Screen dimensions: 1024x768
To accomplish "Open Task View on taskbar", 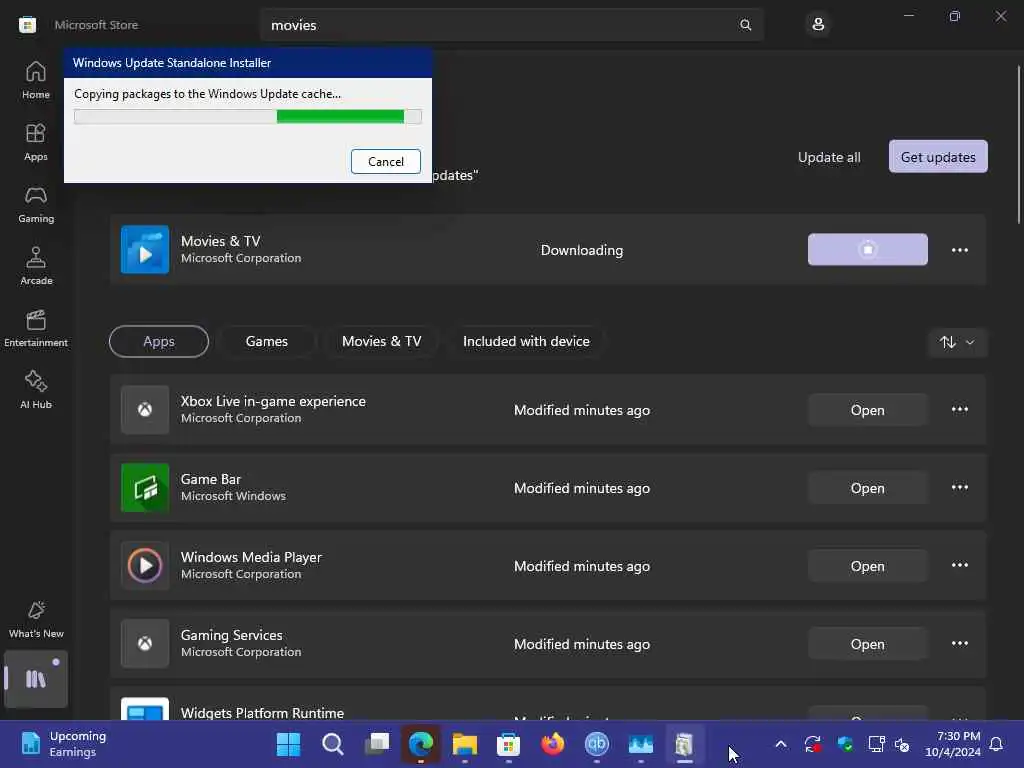I will pos(377,744).
